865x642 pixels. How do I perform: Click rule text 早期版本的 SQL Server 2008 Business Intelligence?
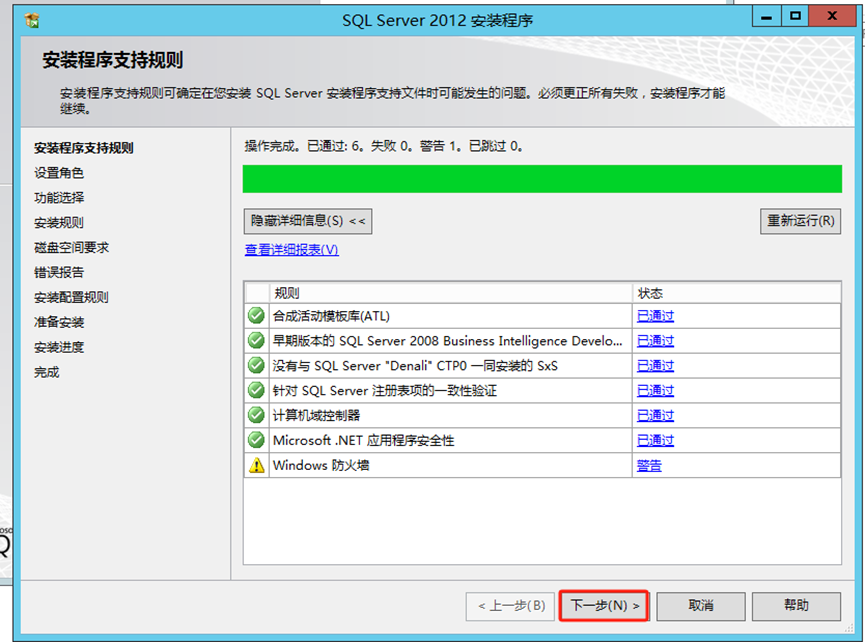click(x=447, y=341)
